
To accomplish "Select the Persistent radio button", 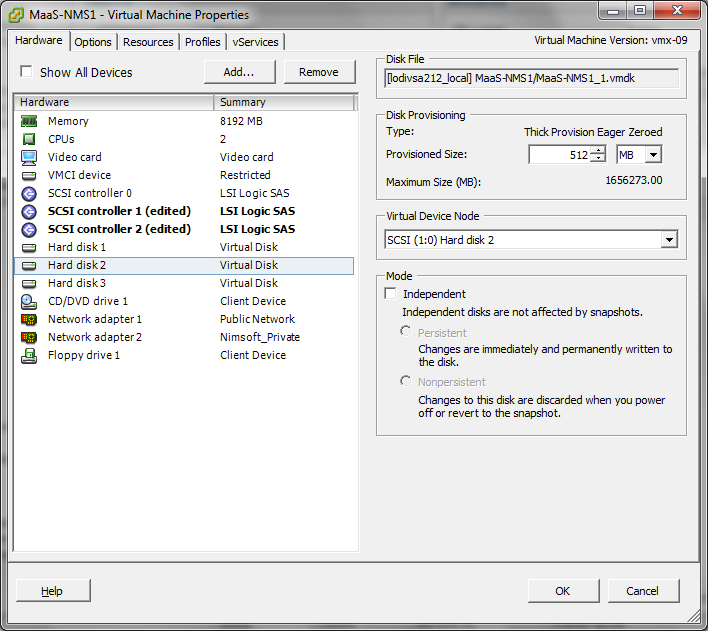I will 405,331.
